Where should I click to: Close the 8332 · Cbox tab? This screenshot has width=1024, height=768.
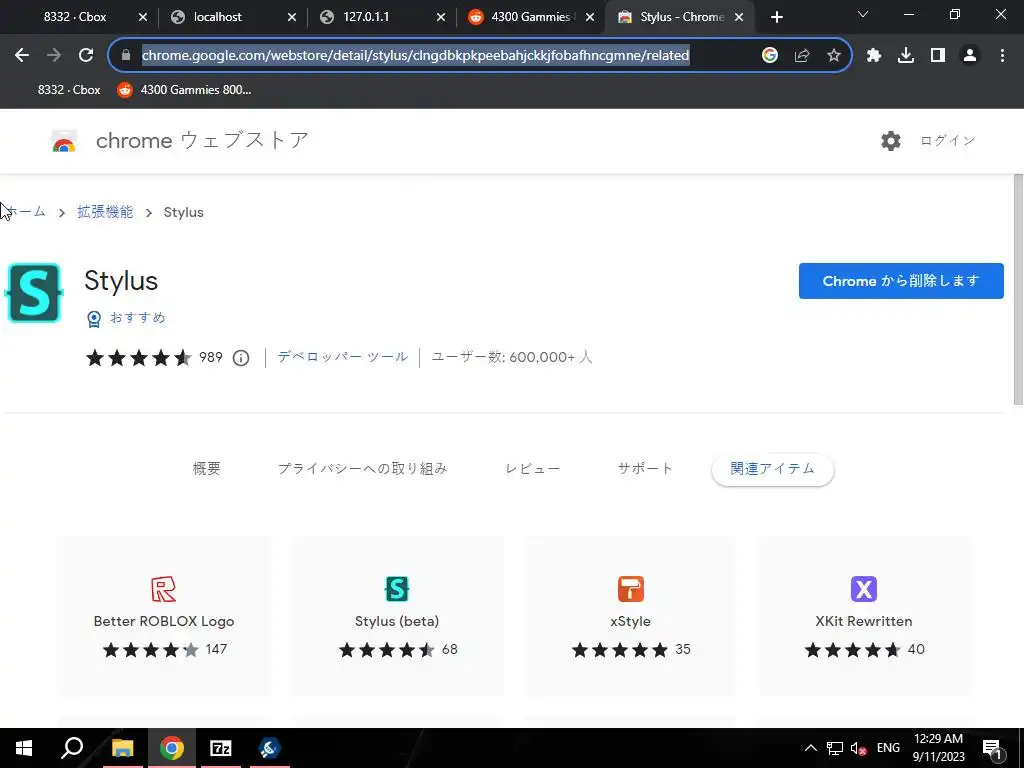click(143, 18)
